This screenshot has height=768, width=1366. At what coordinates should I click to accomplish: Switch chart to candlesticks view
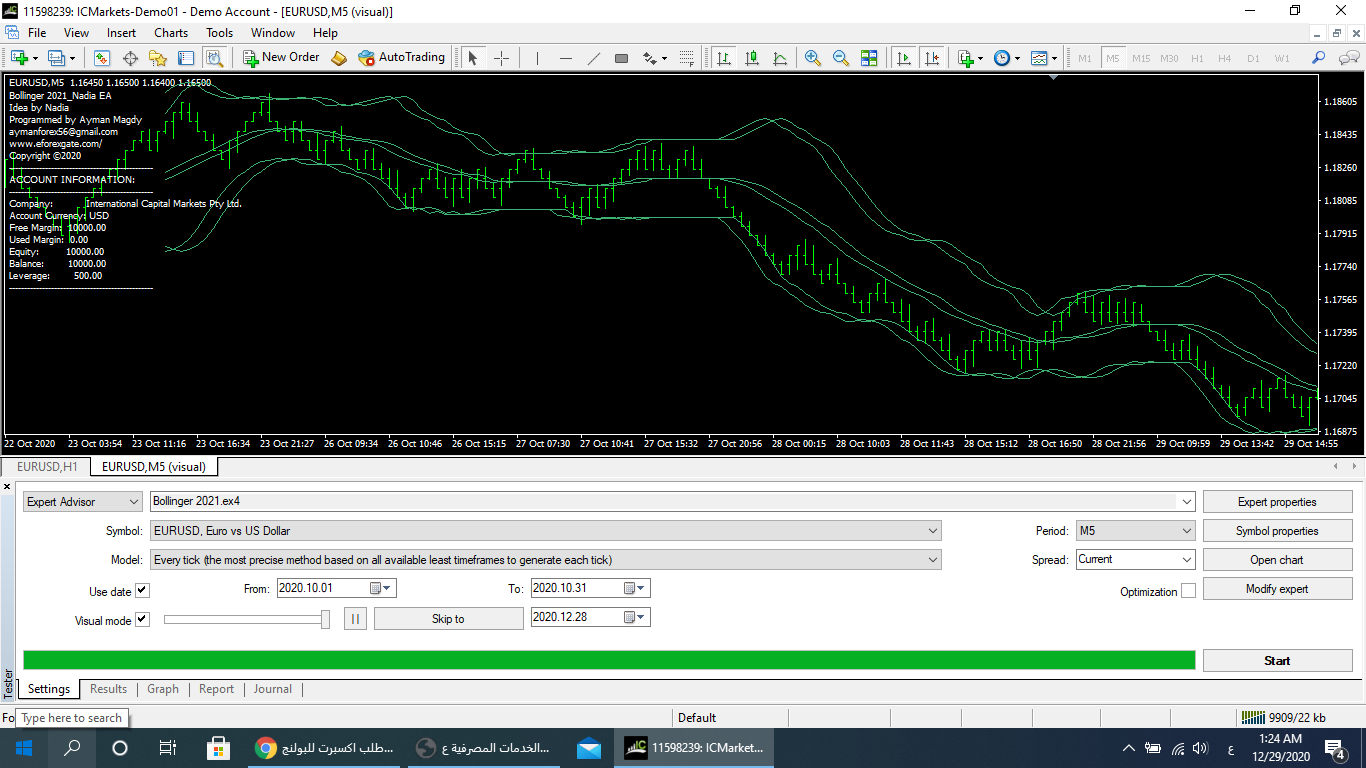(x=751, y=58)
